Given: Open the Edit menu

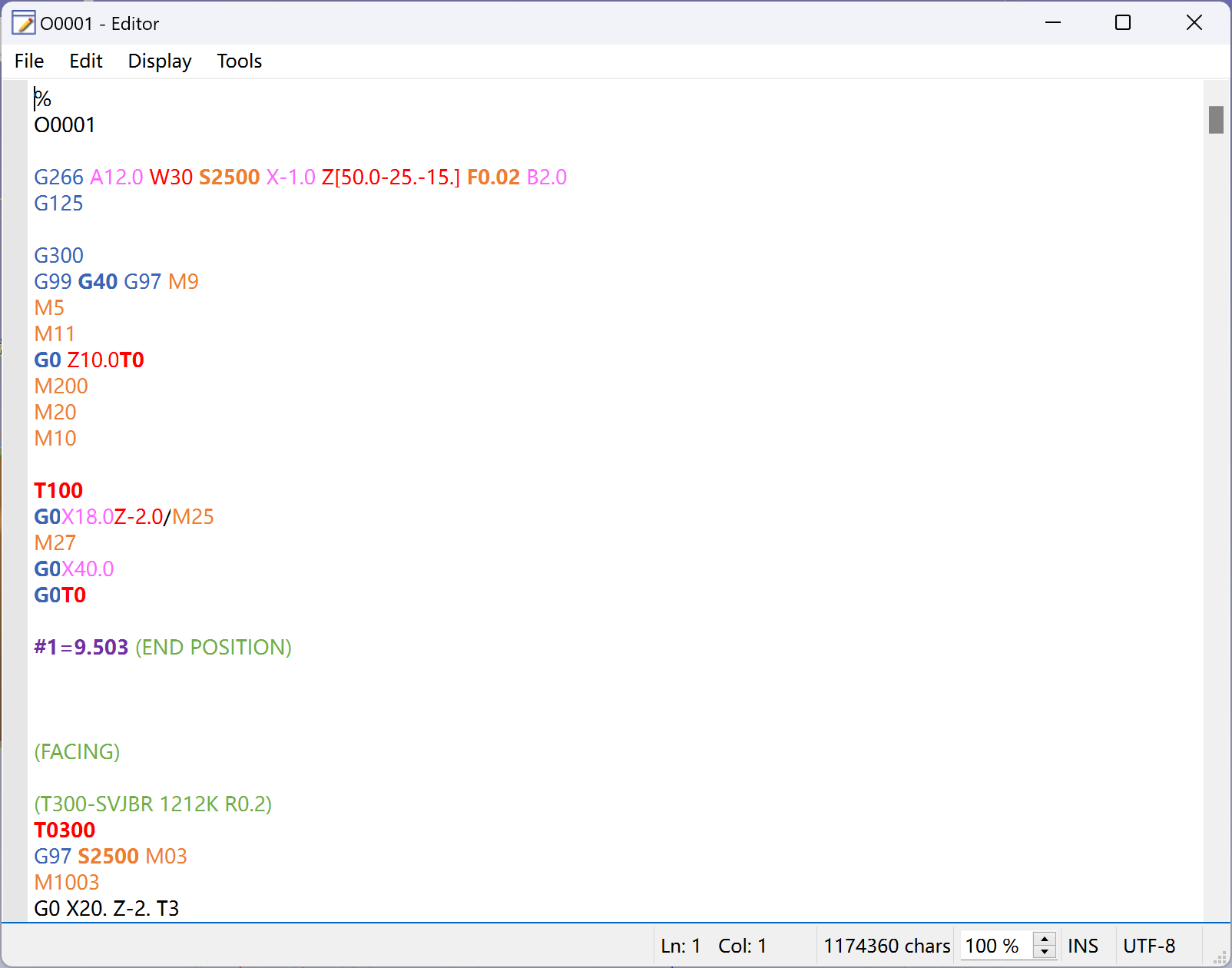Looking at the screenshot, I should point(85,61).
